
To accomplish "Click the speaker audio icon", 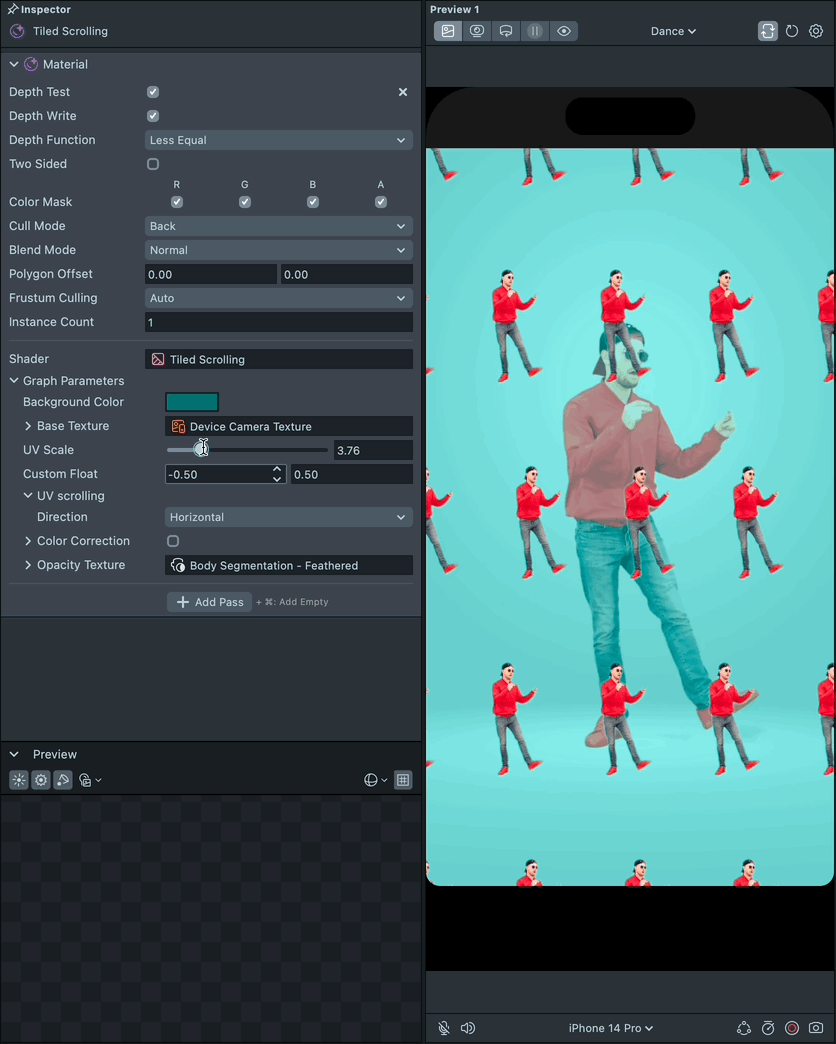I will click(468, 1028).
